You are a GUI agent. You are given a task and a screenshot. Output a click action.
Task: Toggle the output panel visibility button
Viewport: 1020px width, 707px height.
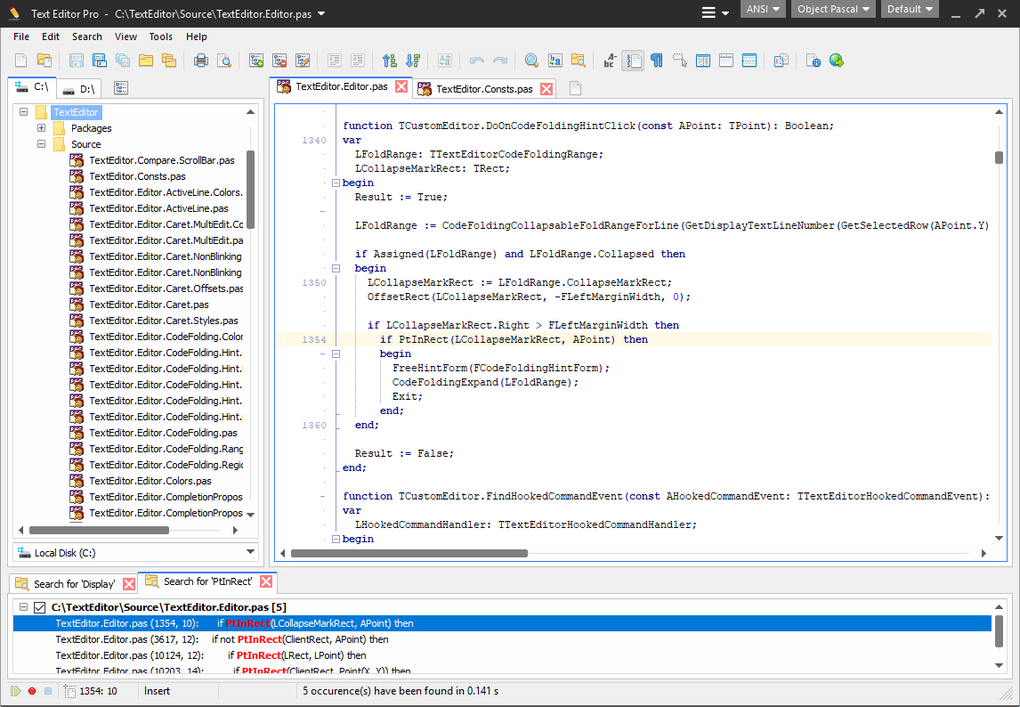[749, 60]
